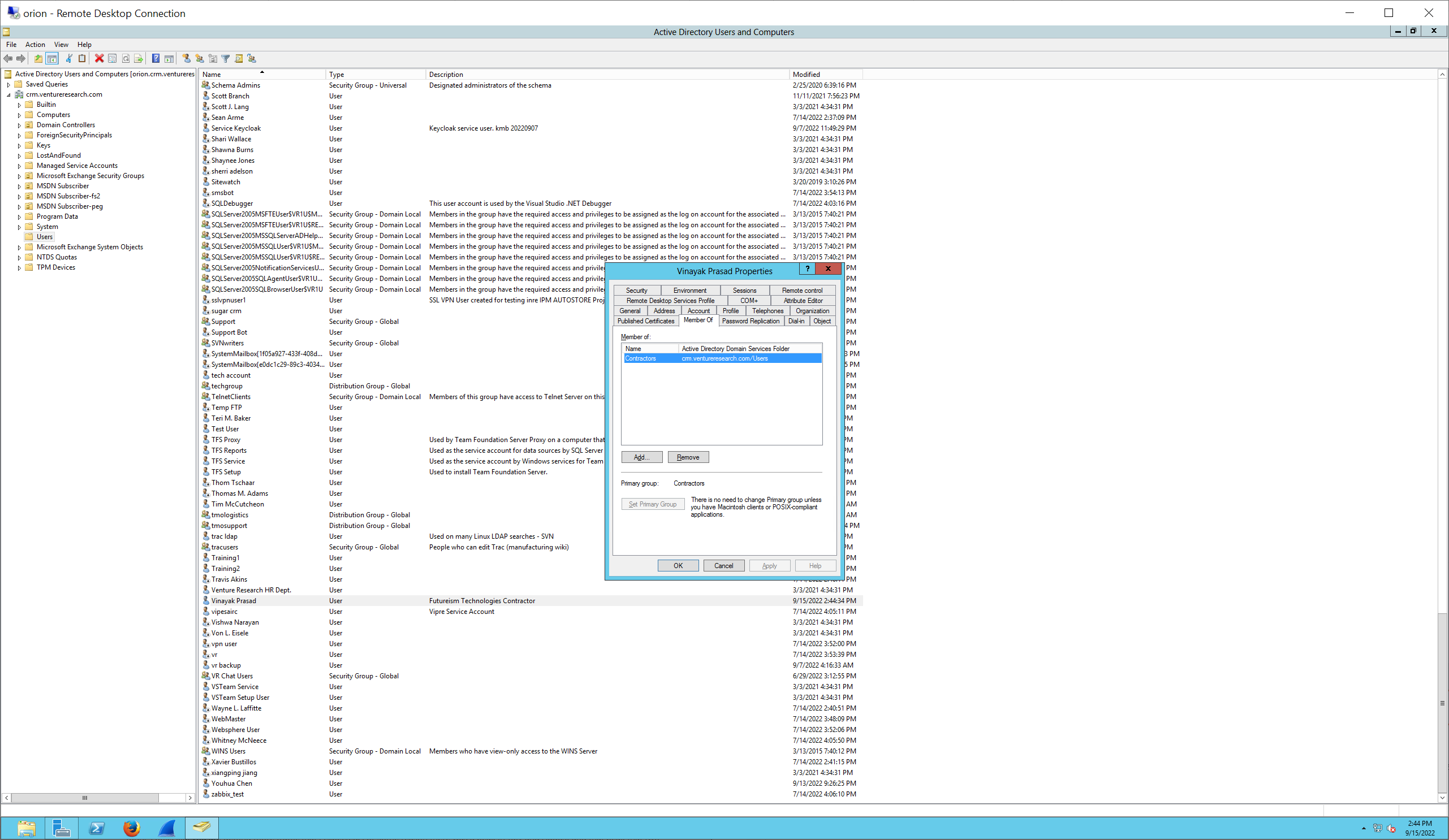This screenshot has height=840, width=1449.
Task: Expand the Saved Queries node
Action: tap(8, 84)
